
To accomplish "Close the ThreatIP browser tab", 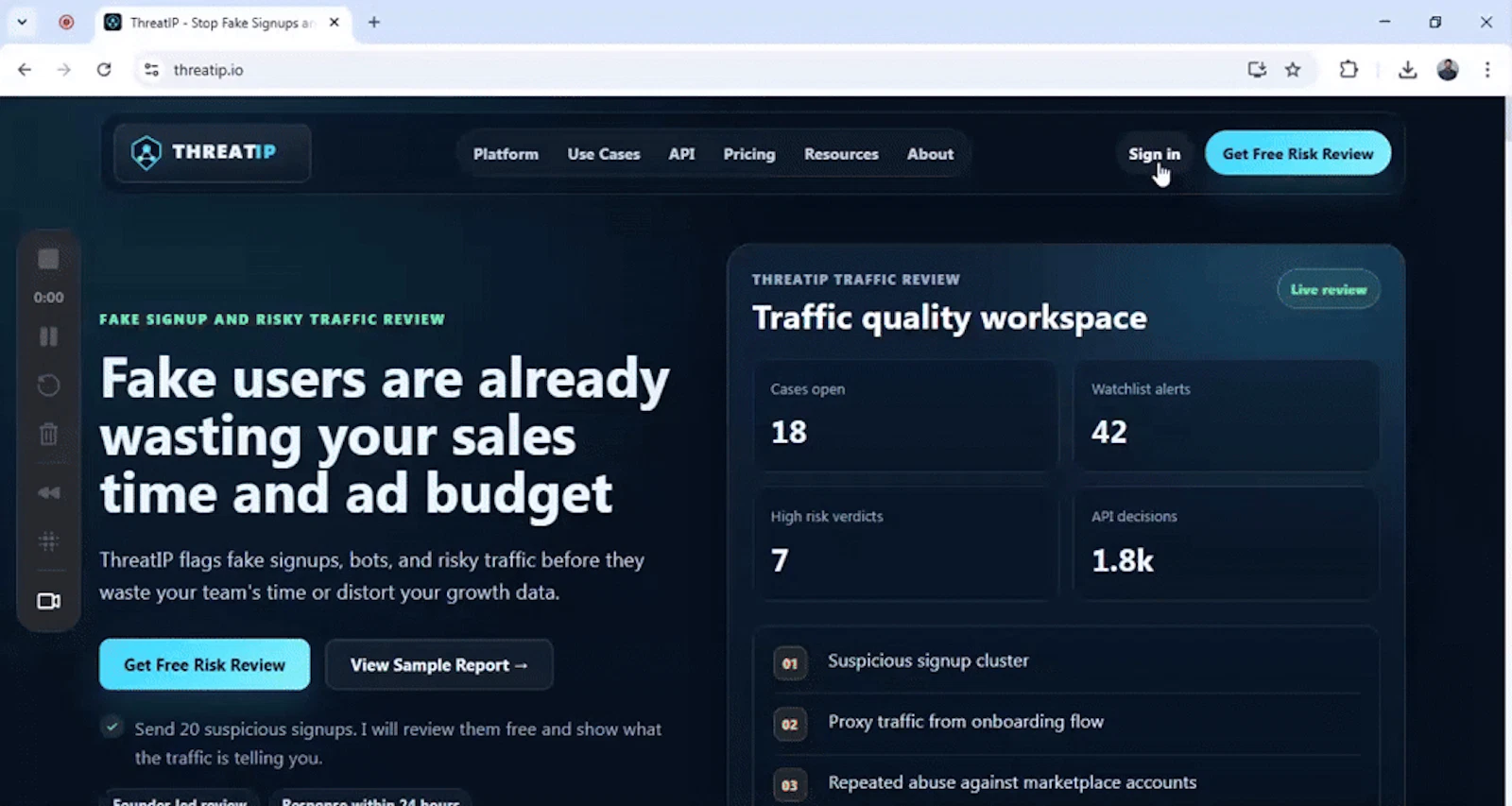I will [x=335, y=22].
